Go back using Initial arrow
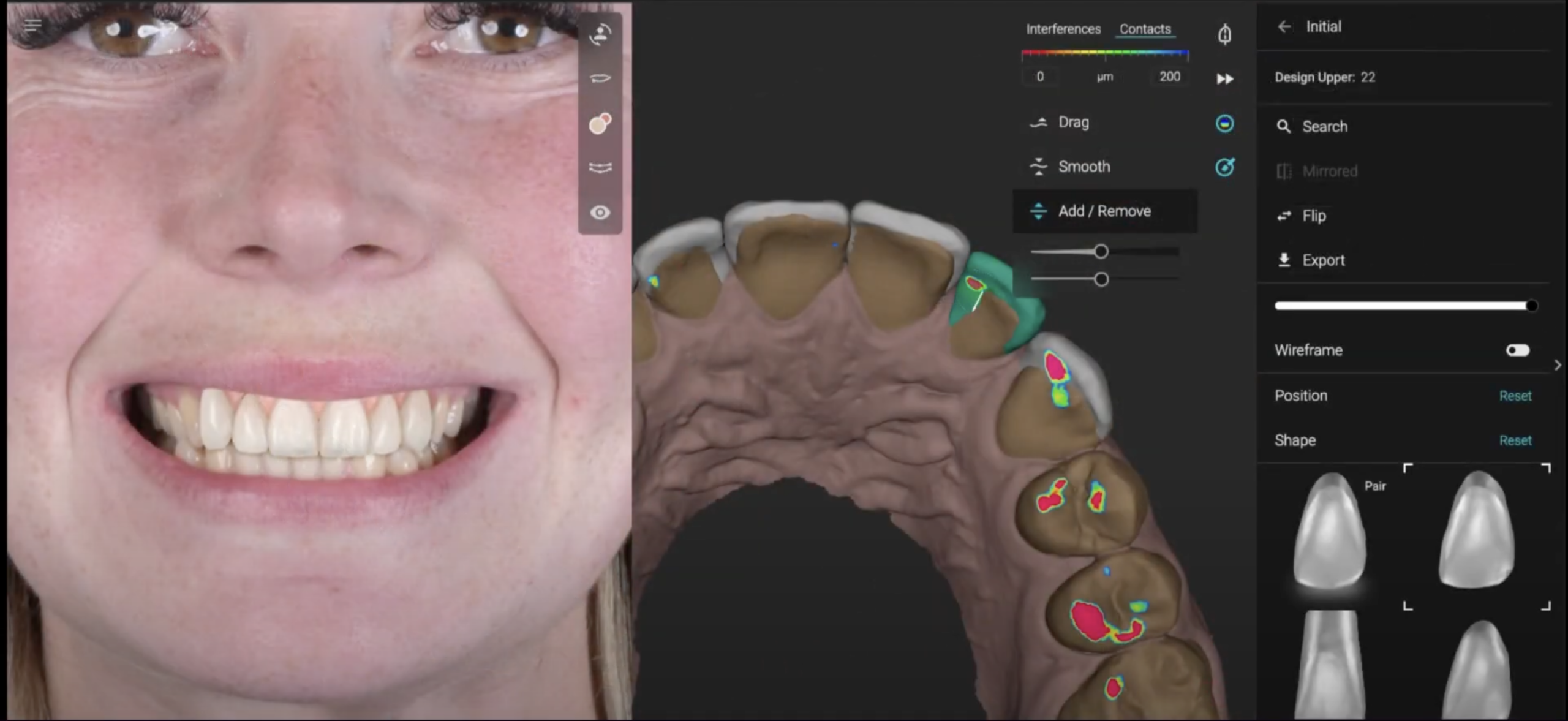 1284,26
